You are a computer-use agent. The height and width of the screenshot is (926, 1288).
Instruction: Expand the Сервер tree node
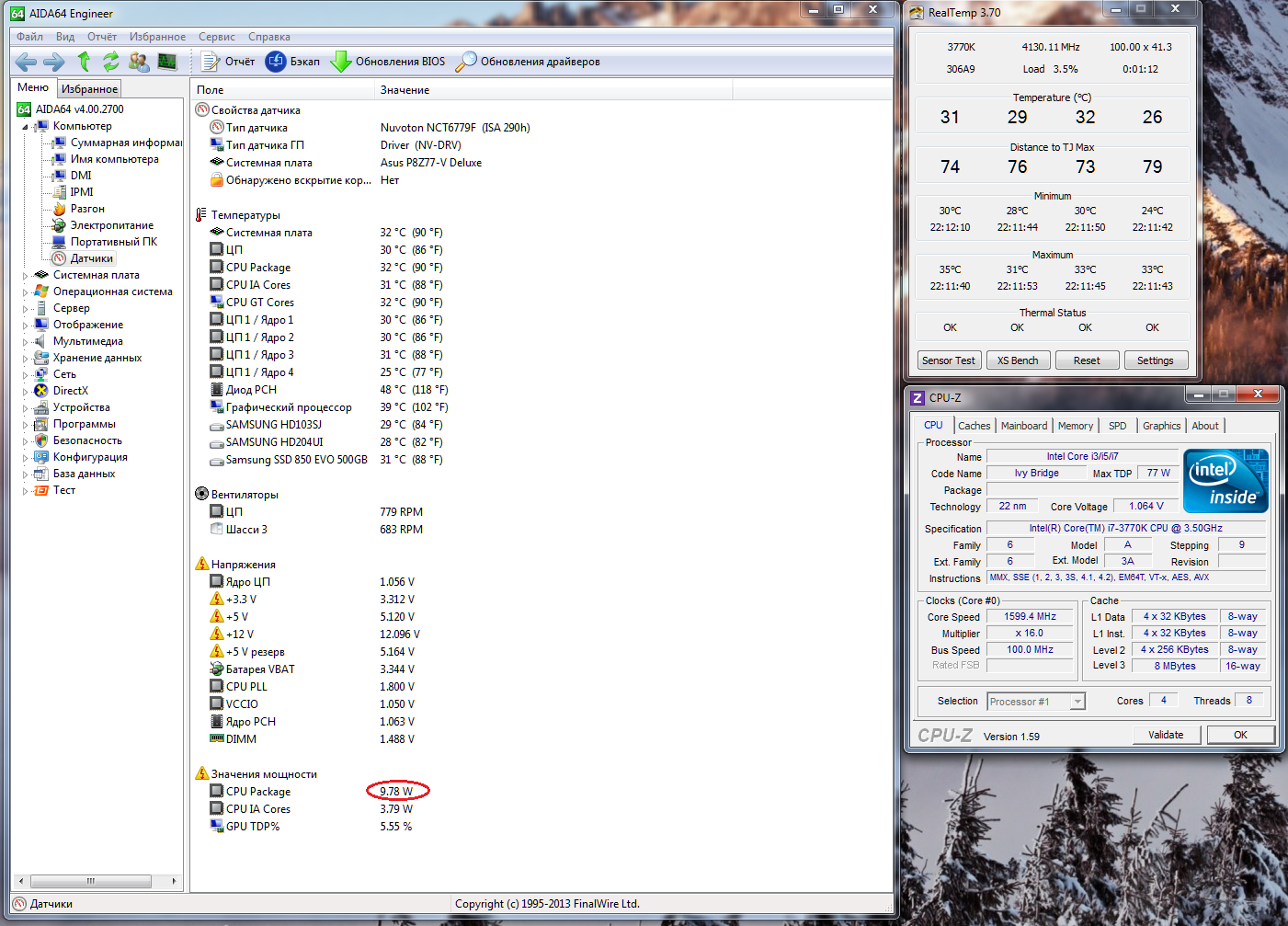(x=25, y=309)
